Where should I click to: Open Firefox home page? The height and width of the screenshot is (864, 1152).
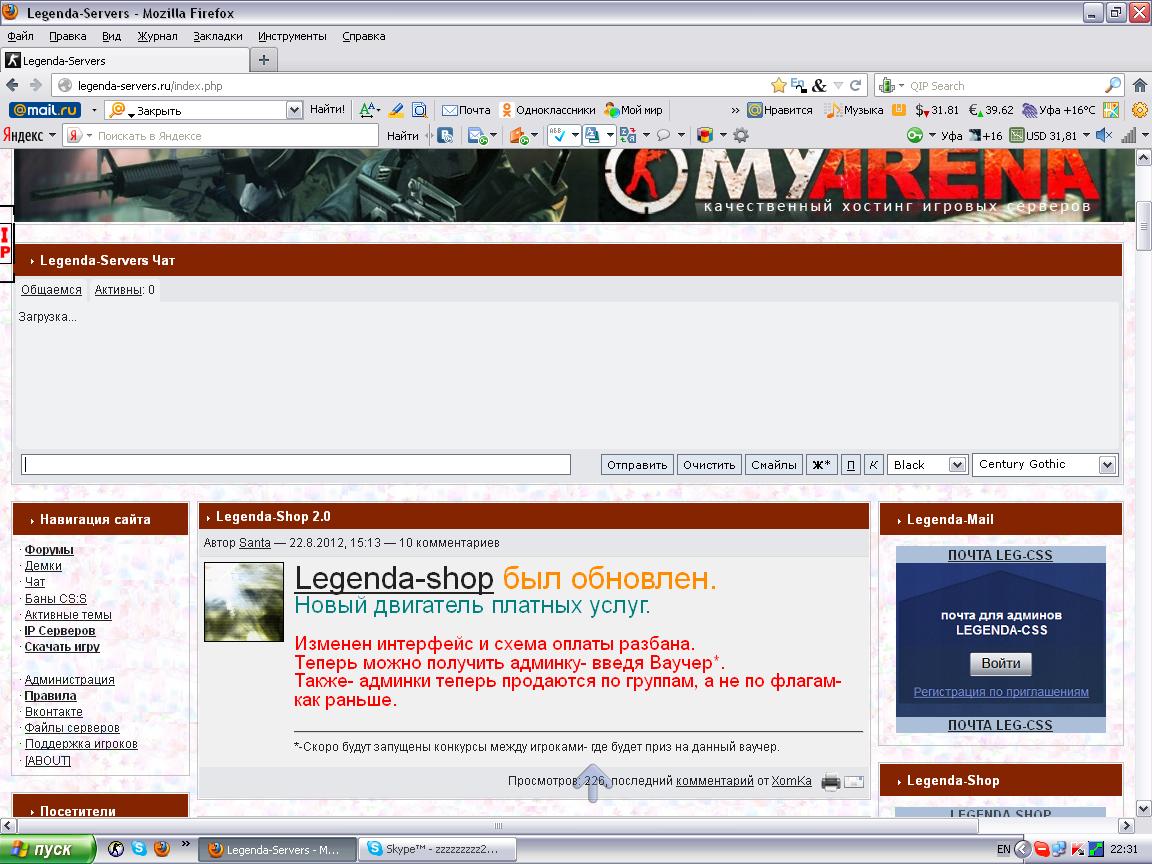click(1140, 85)
